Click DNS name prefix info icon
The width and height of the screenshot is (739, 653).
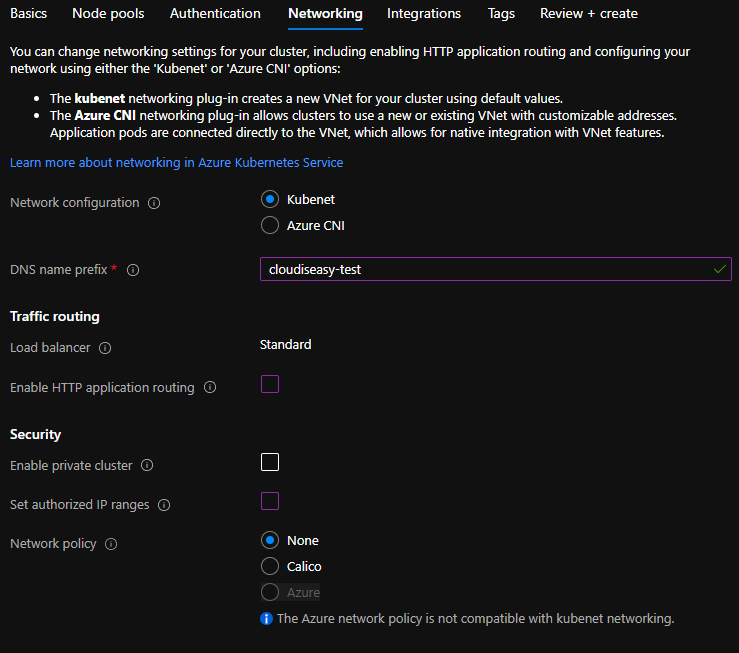(x=133, y=270)
